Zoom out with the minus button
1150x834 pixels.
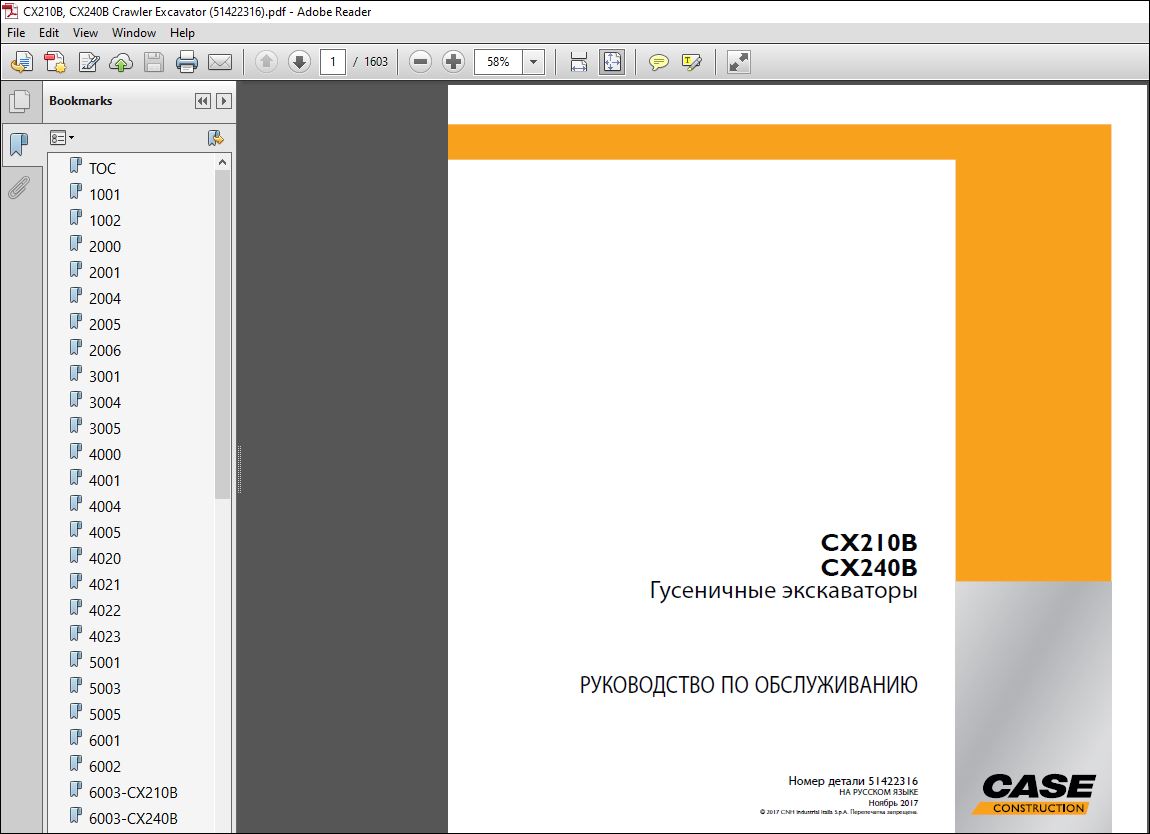(x=420, y=62)
